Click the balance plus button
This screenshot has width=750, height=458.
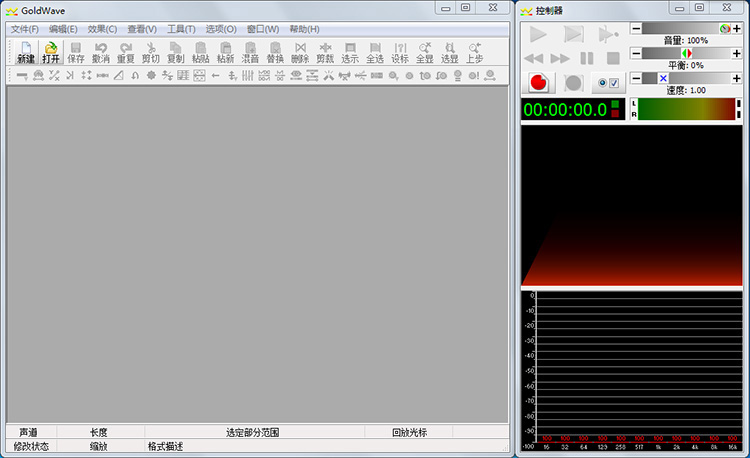(x=737, y=53)
